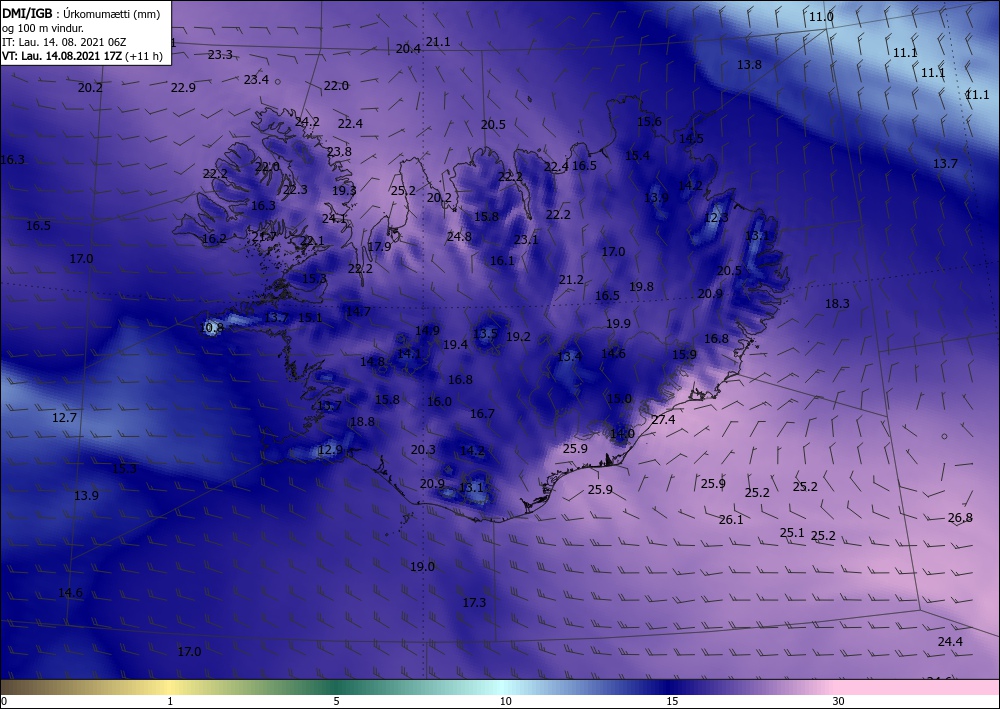Click the 'og 100 m vindur.' subtitle line

[x=43, y=27]
